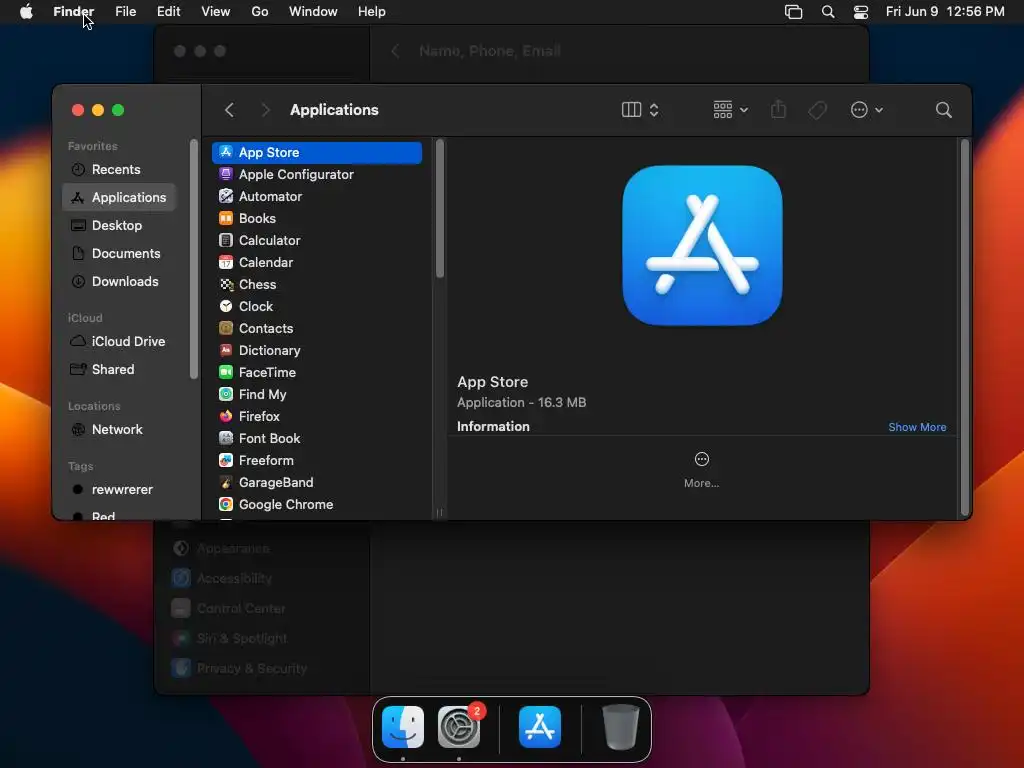Screen dimensions: 1024x768
Task: Open Documents in the sidebar
Action: (x=120, y=253)
